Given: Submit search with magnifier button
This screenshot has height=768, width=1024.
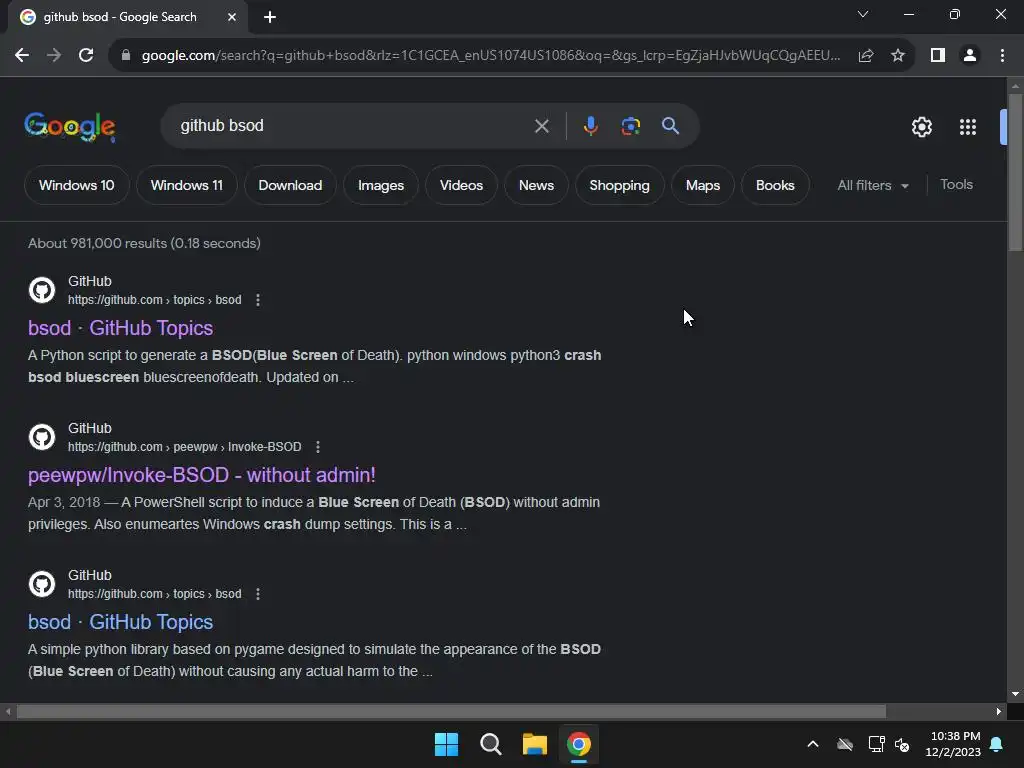Looking at the screenshot, I should point(671,126).
